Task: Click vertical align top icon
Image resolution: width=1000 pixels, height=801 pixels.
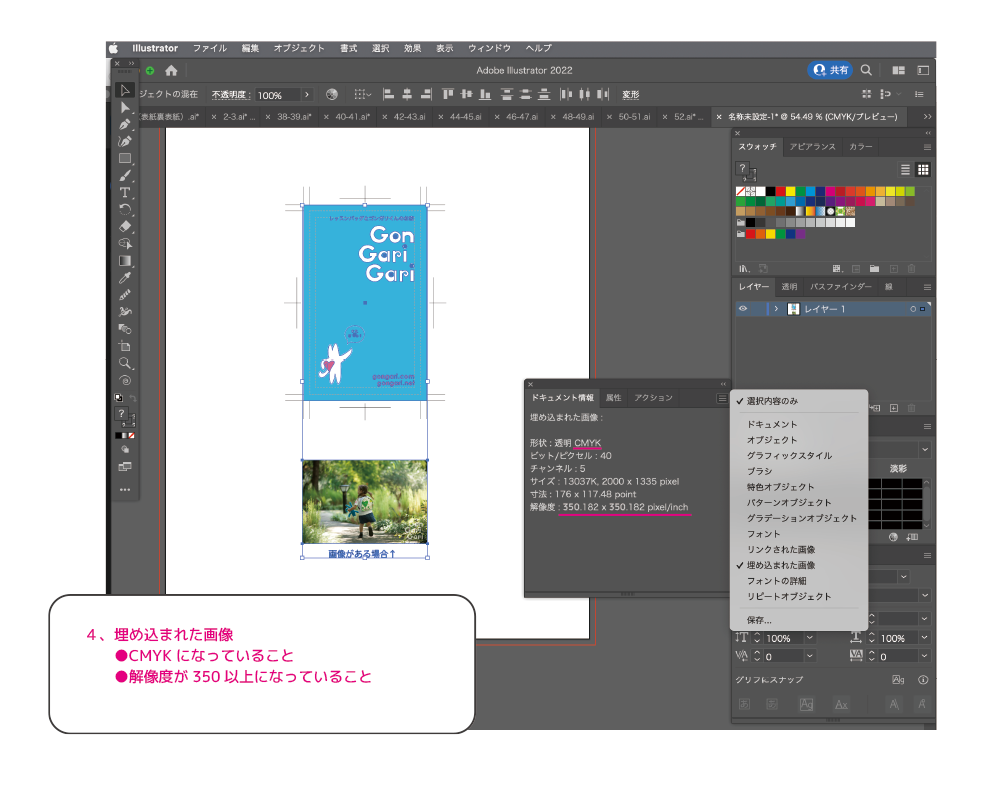Action: 448,94
